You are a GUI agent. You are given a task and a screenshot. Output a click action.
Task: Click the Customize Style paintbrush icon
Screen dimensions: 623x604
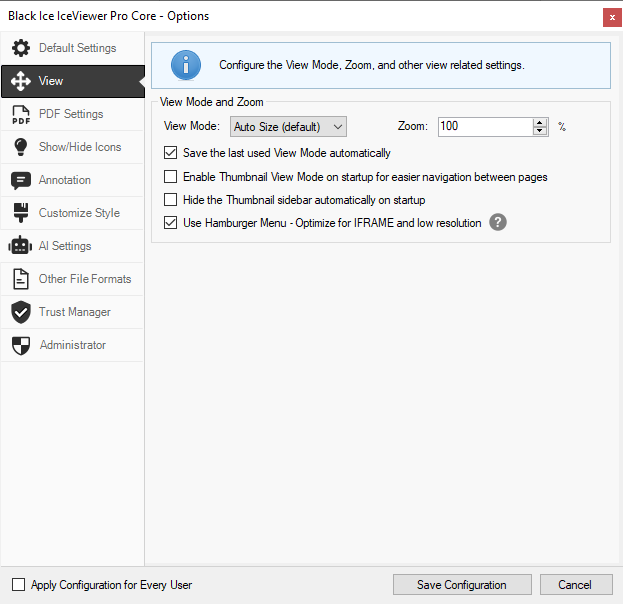point(21,213)
